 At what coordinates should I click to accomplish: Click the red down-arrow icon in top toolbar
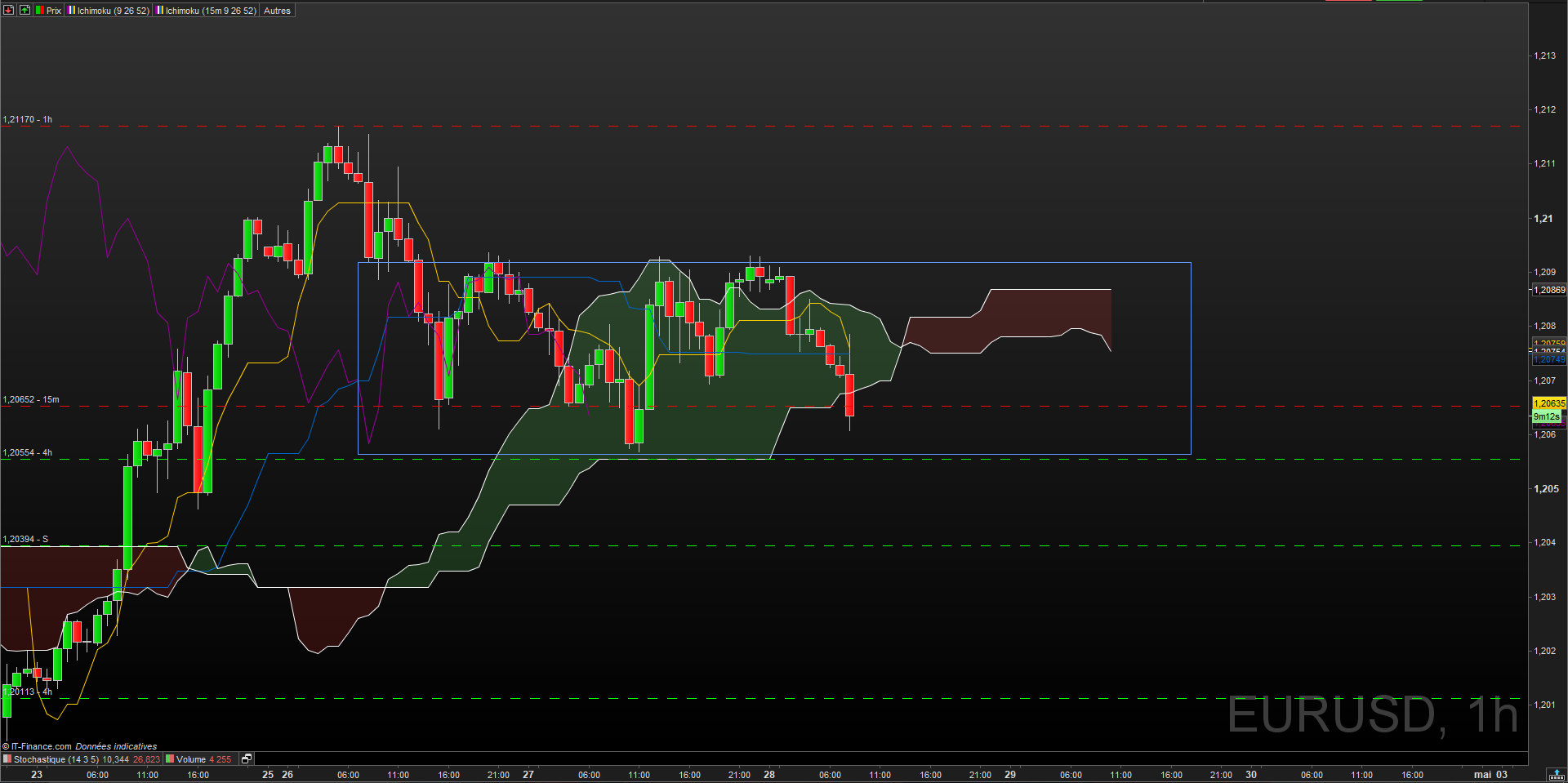pyautogui.click(x=9, y=11)
